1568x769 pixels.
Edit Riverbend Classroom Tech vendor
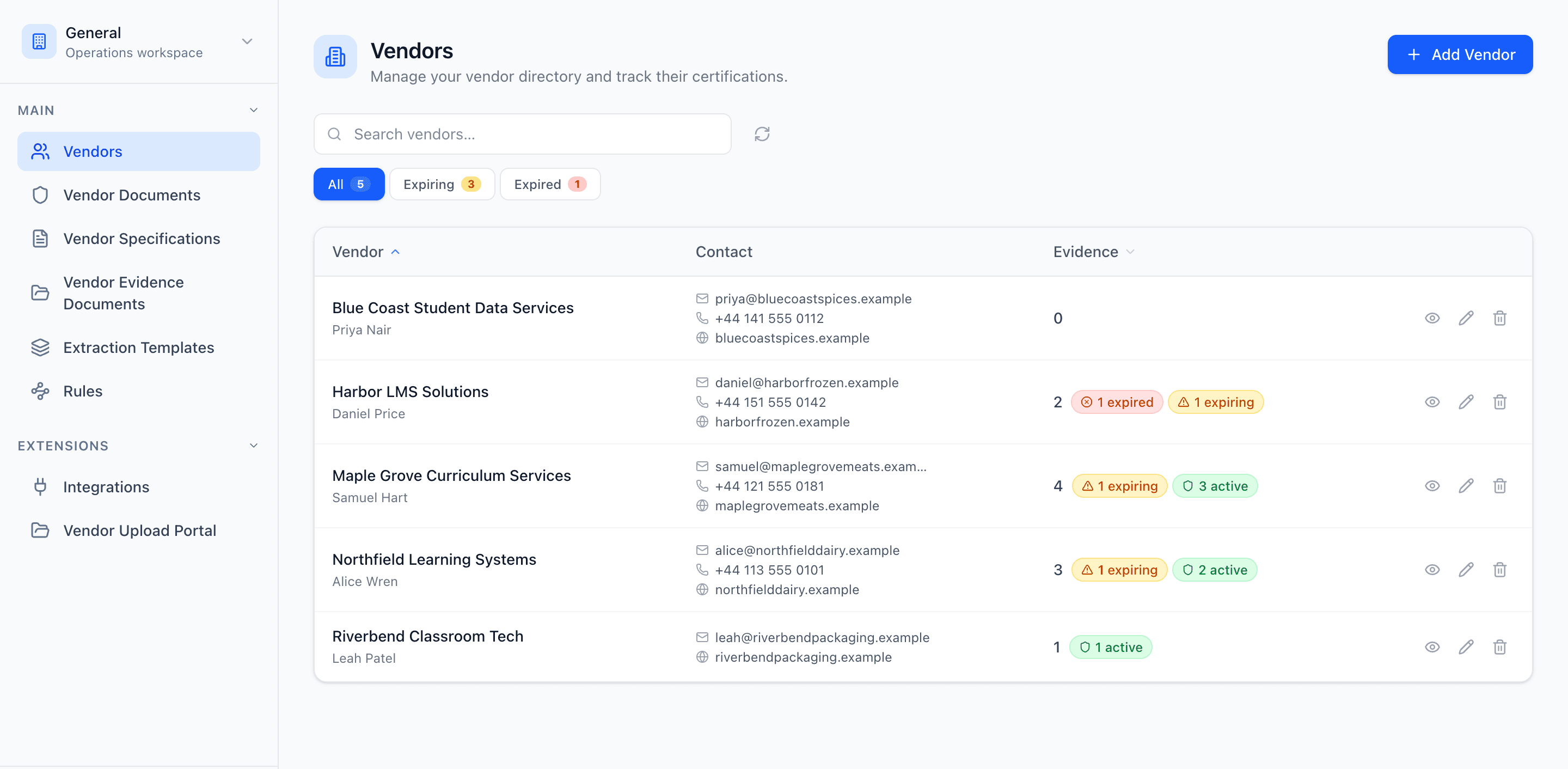point(1466,646)
